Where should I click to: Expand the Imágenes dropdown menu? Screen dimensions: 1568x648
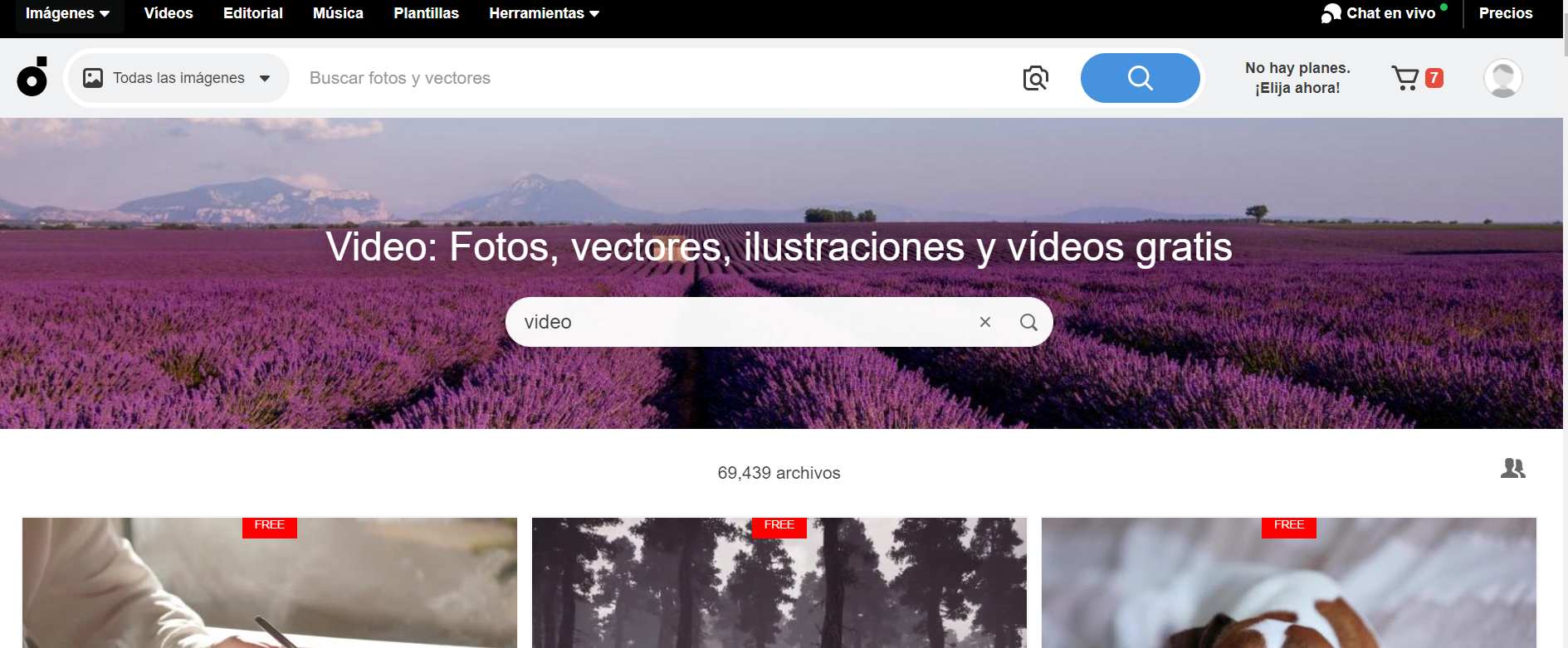click(67, 13)
